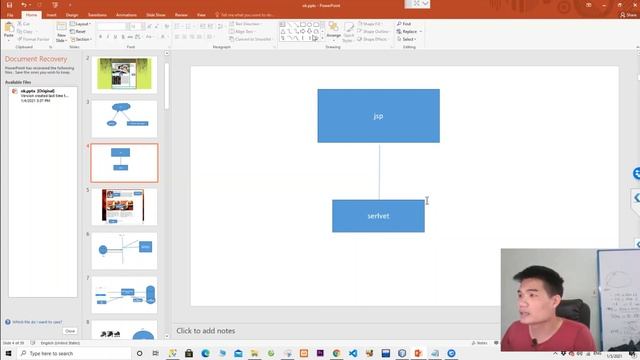
Task: Open Visual Studio Code from the taskbar
Action: tap(353, 353)
